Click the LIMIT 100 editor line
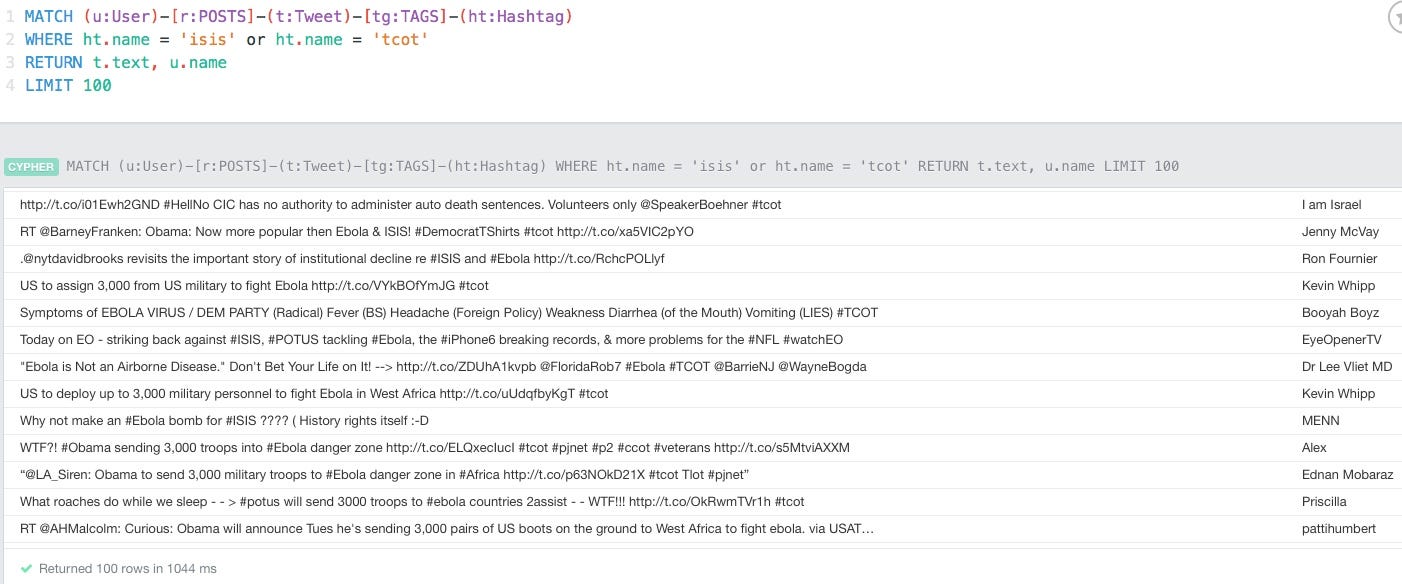The image size is (1402, 584). coord(68,86)
